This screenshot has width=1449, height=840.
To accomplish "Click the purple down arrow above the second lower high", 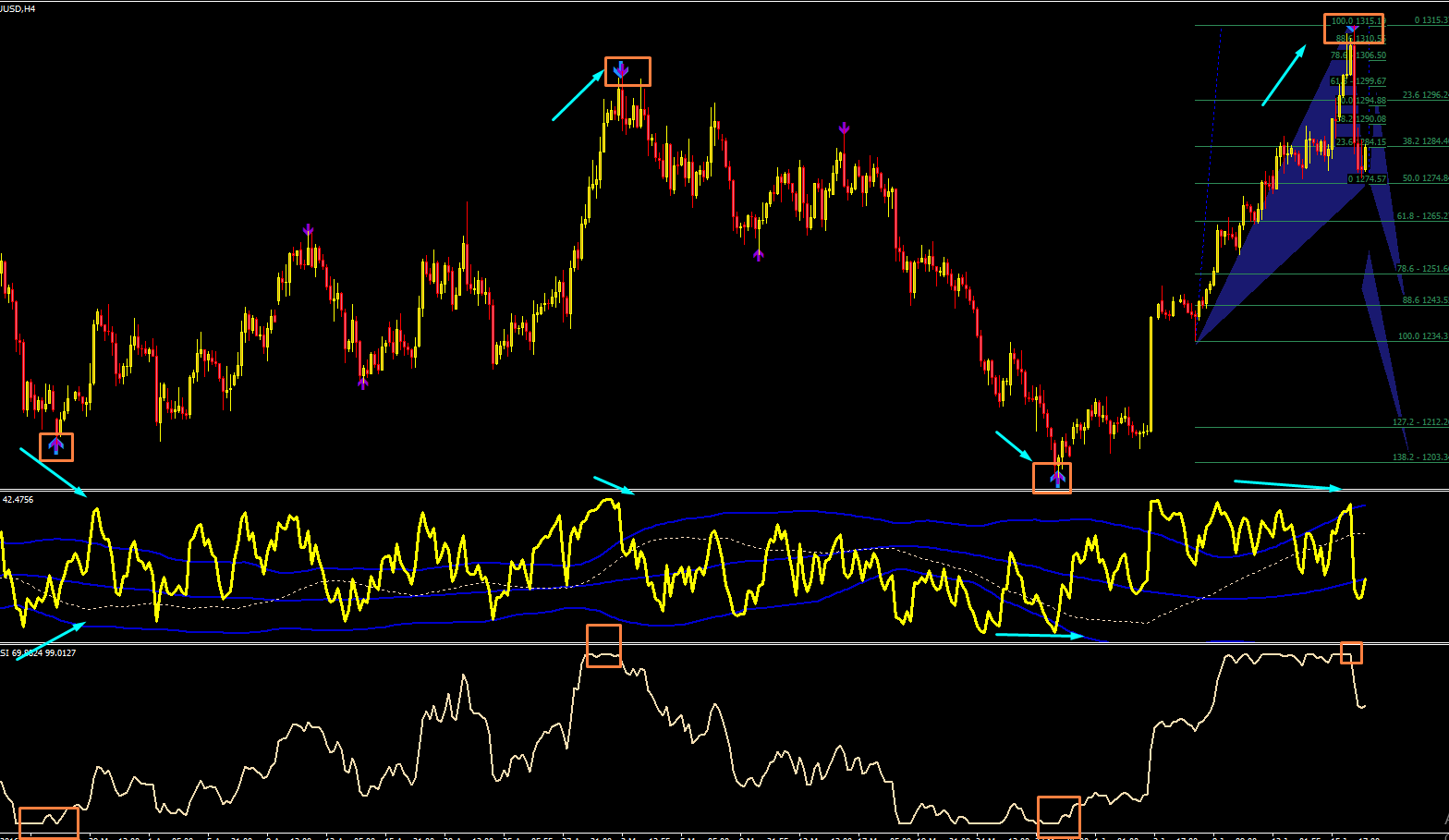I will tap(844, 128).
